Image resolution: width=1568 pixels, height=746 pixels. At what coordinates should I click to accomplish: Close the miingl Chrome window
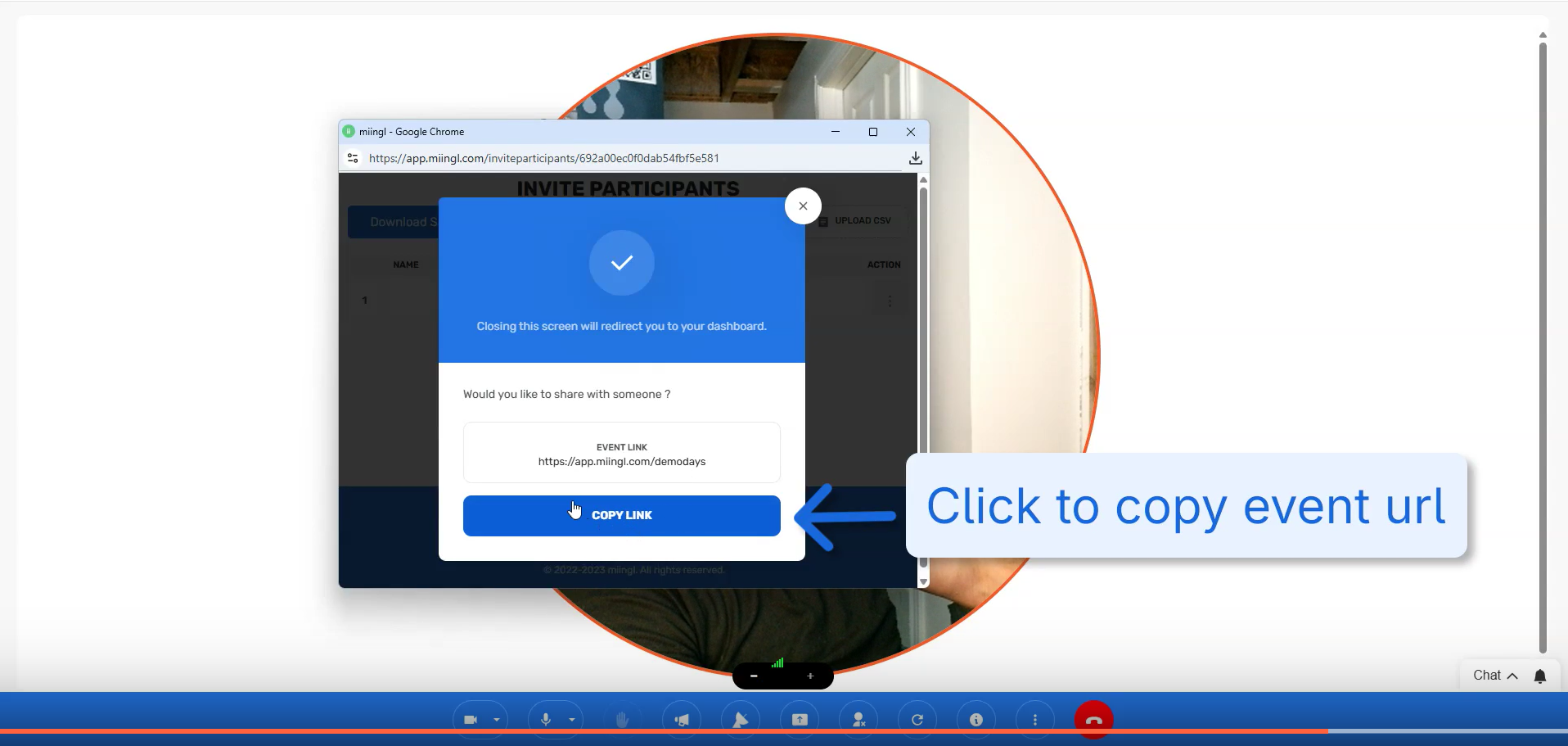[911, 132]
